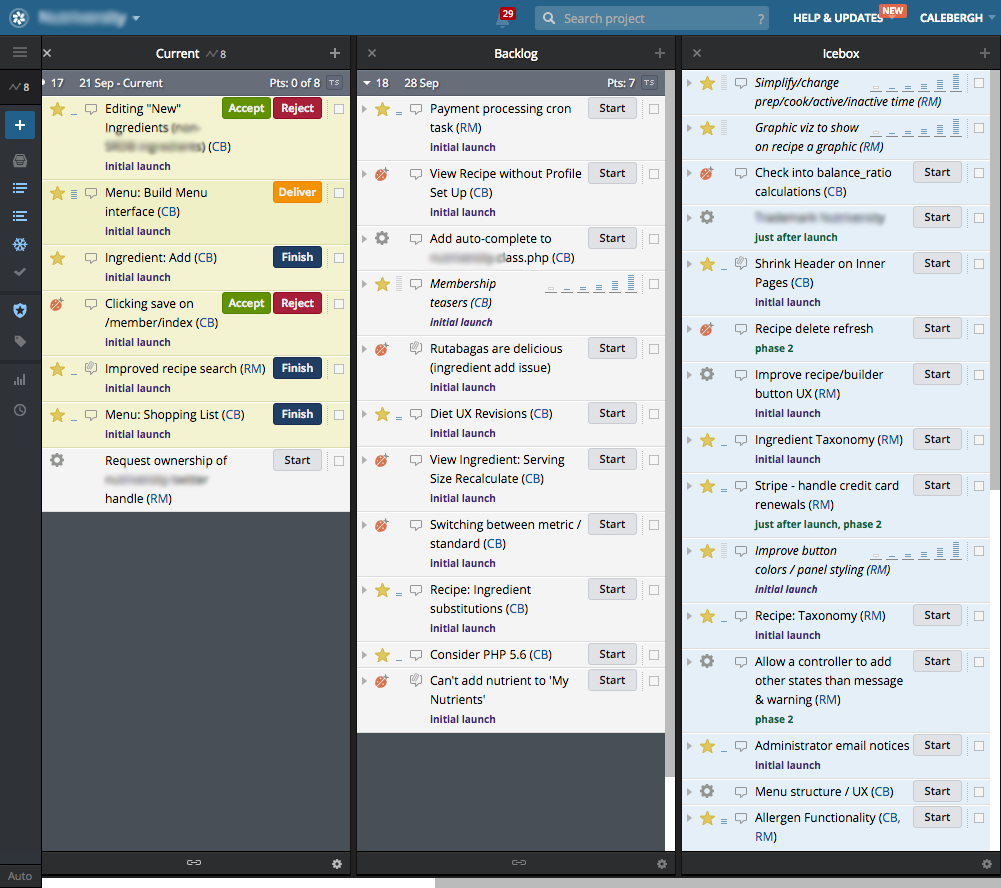Accept the Editing New Ingredients story
This screenshot has height=888, width=1001.
point(246,109)
